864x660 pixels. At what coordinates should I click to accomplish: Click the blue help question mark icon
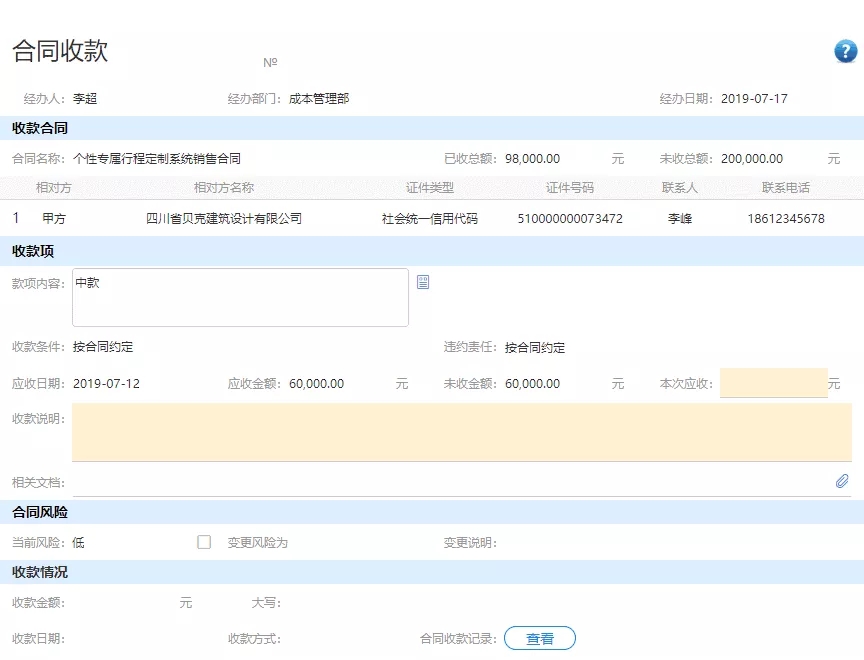[845, 52]
